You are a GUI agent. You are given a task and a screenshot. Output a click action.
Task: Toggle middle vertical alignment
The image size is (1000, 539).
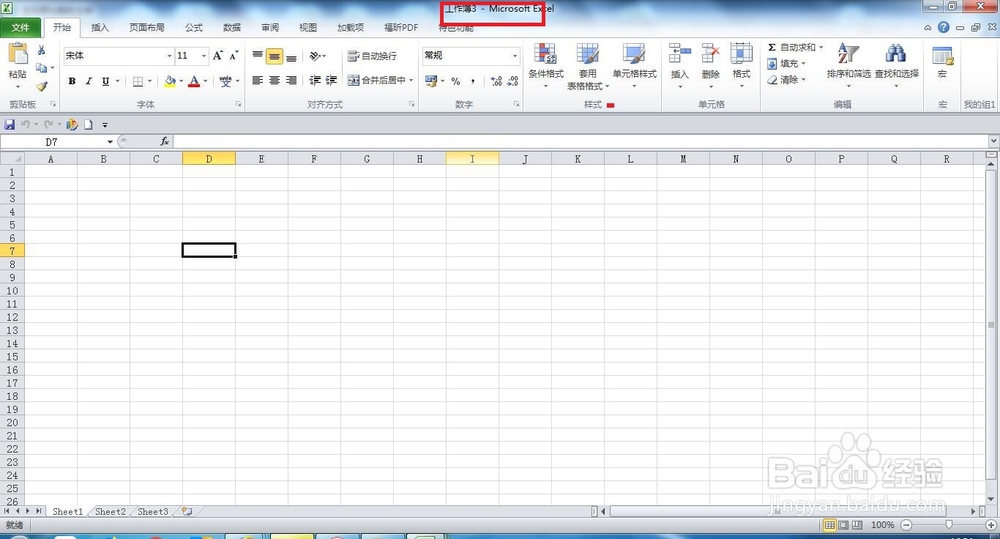pos(274,56)
